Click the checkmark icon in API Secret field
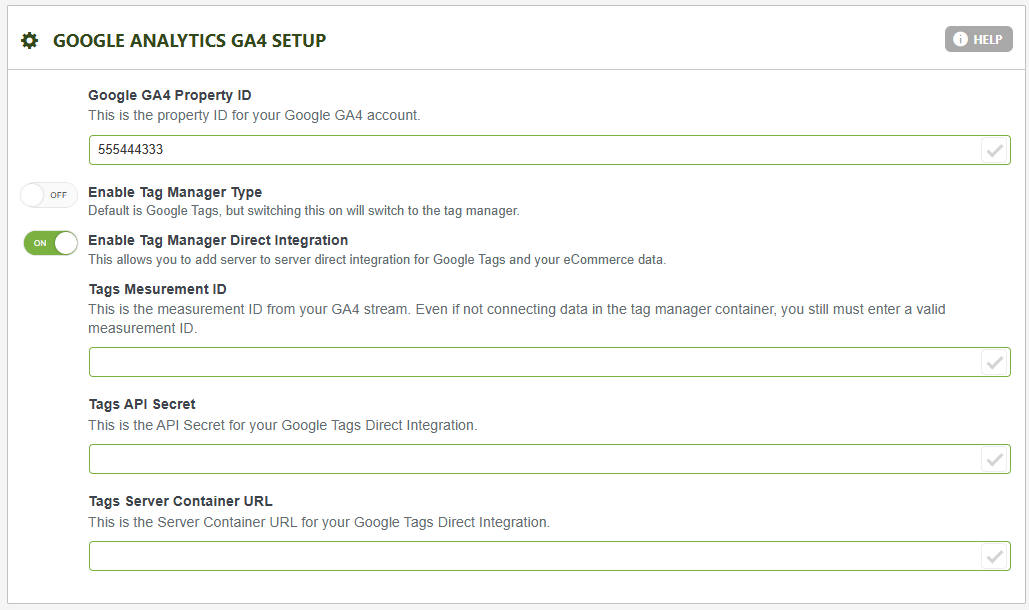The width and height of the screenshot is (1029, 610). pos(994,460)
